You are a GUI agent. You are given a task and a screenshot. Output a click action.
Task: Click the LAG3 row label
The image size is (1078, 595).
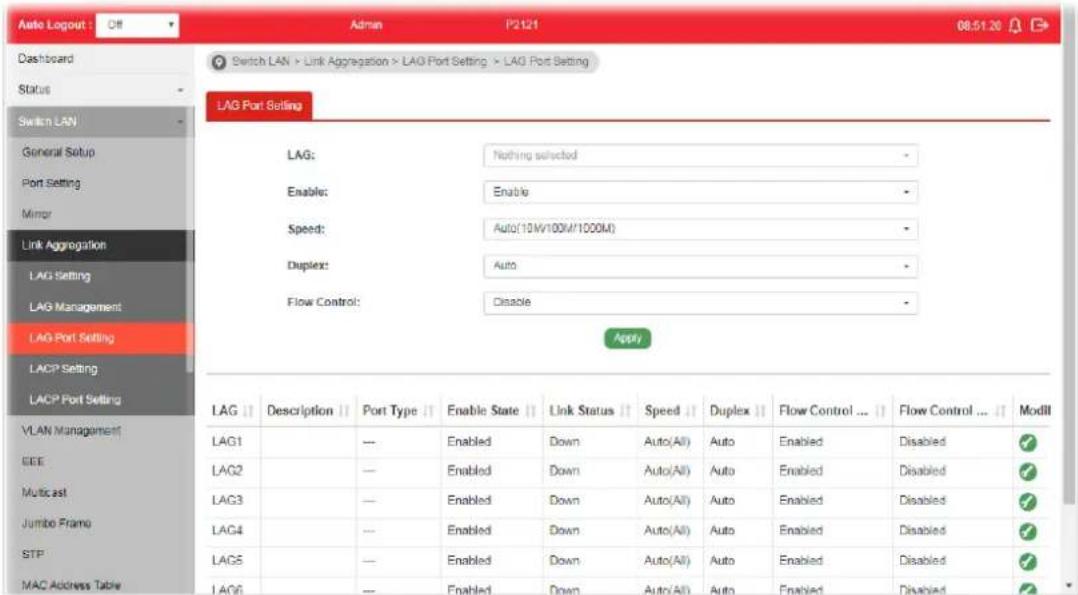coord(227,501)
